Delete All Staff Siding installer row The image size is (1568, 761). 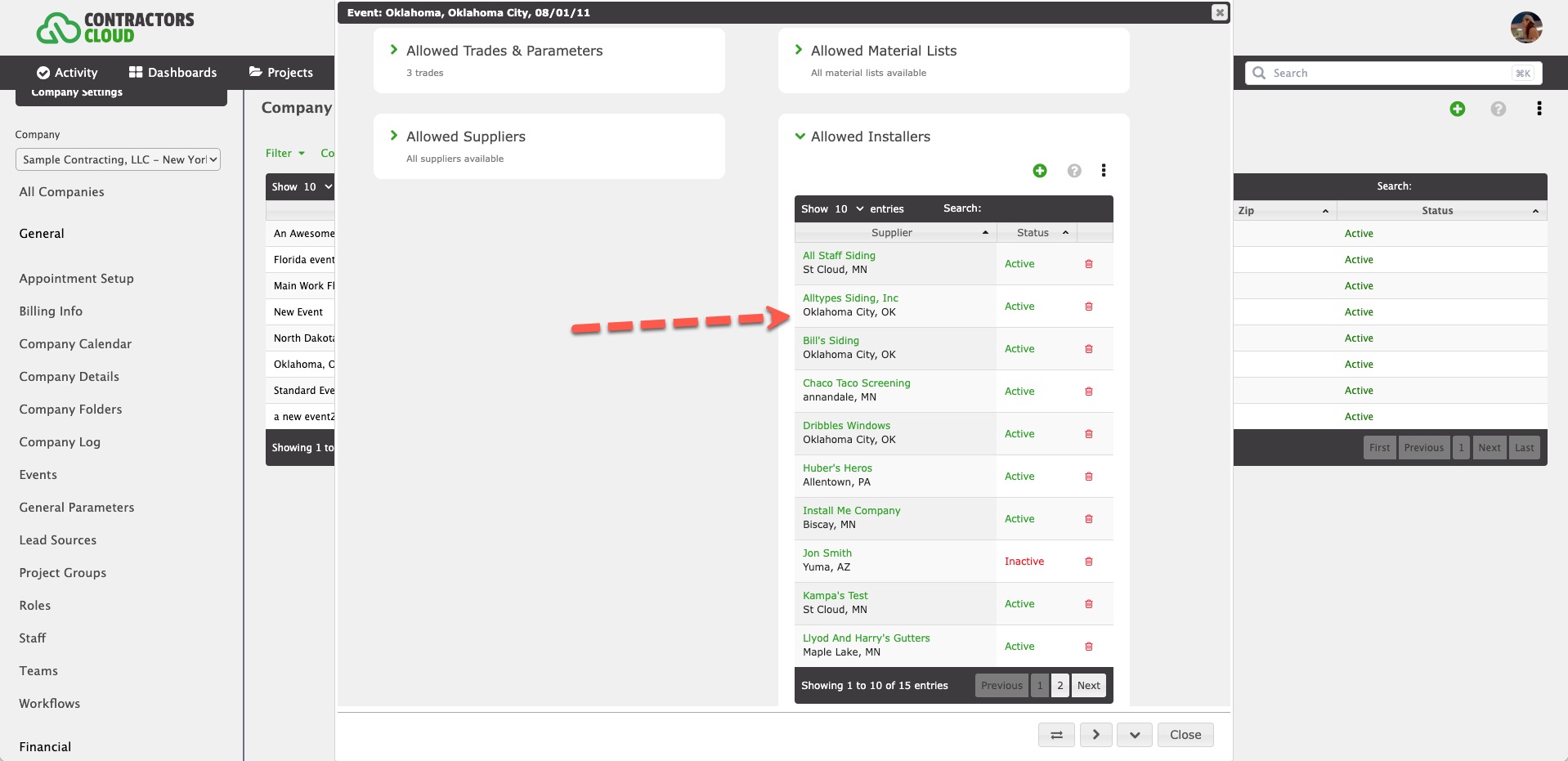pyautogui.click(x=1089, y=264)
